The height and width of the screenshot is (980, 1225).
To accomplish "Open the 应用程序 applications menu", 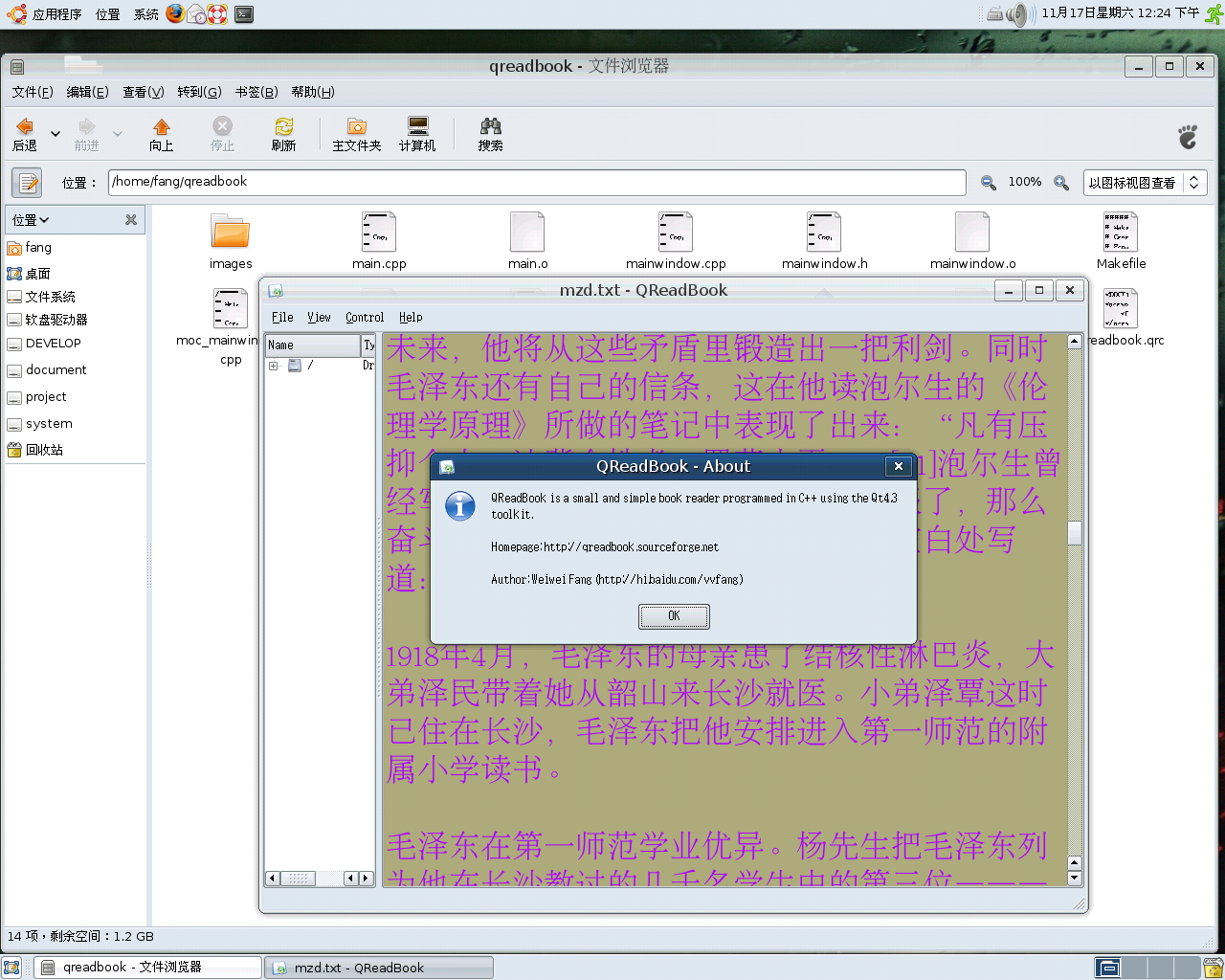I will (46, 13).
